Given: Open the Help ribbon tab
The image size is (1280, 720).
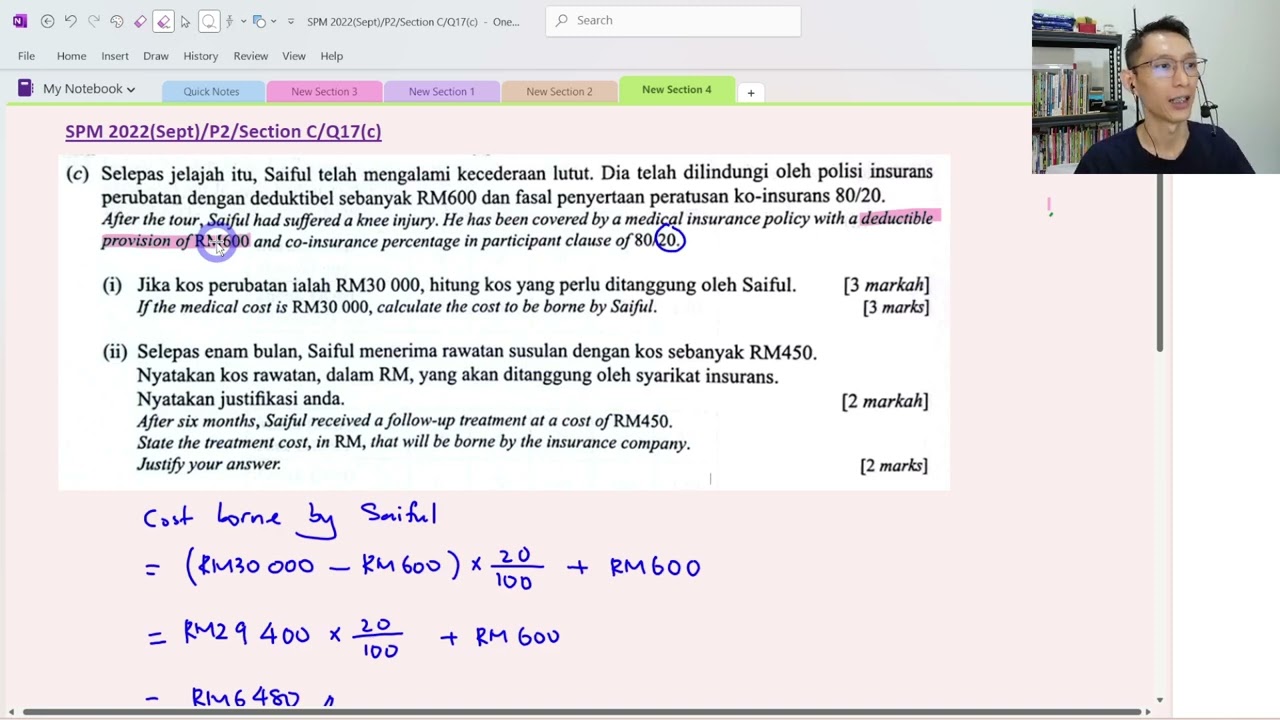Looking at the screenshot, I should point(332,56).
